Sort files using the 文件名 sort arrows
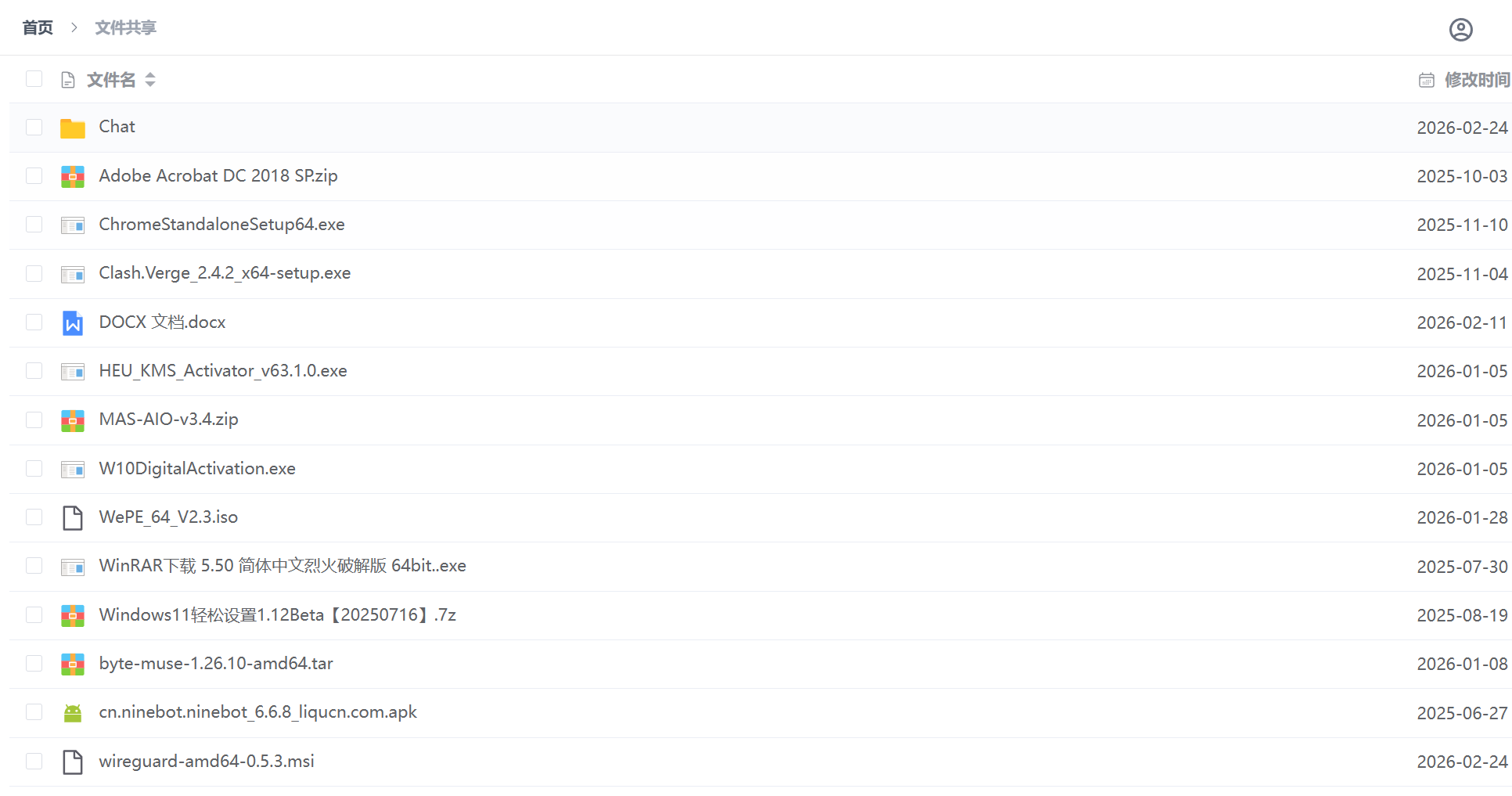Viewport: 1512px width, 796px height. (150, 80)
